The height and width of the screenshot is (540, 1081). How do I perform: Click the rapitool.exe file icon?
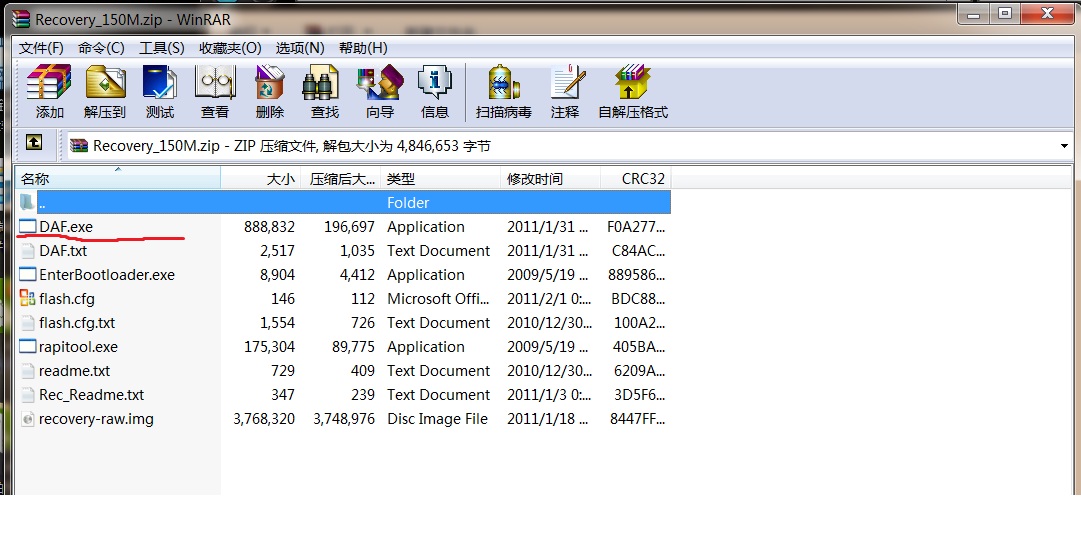click(27, 346)
